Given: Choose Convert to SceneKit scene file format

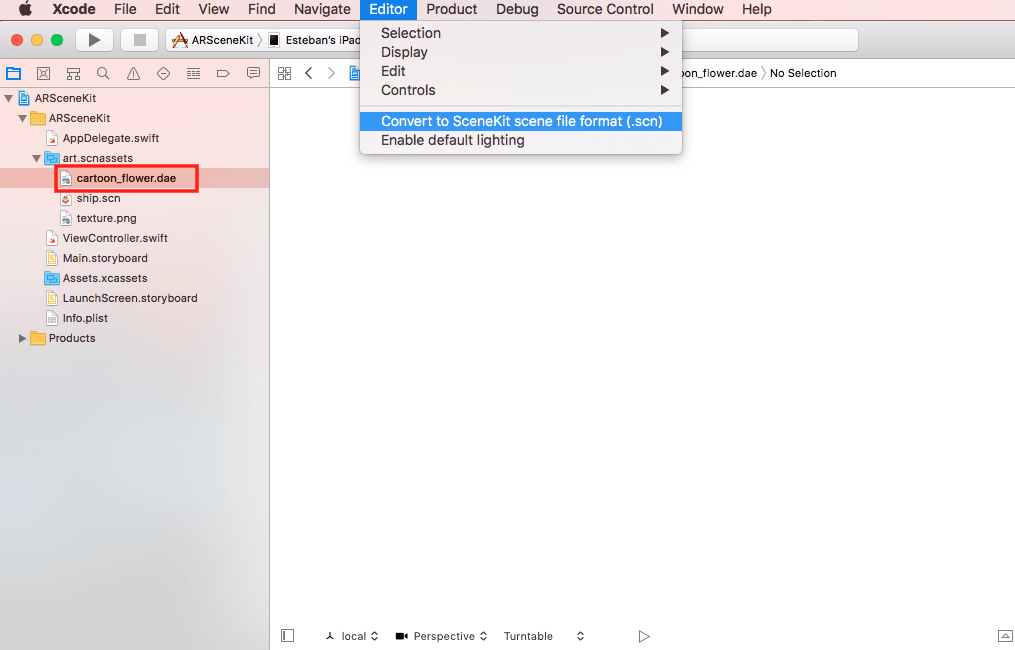Looking at the screenshot, I should pos(520,121).
